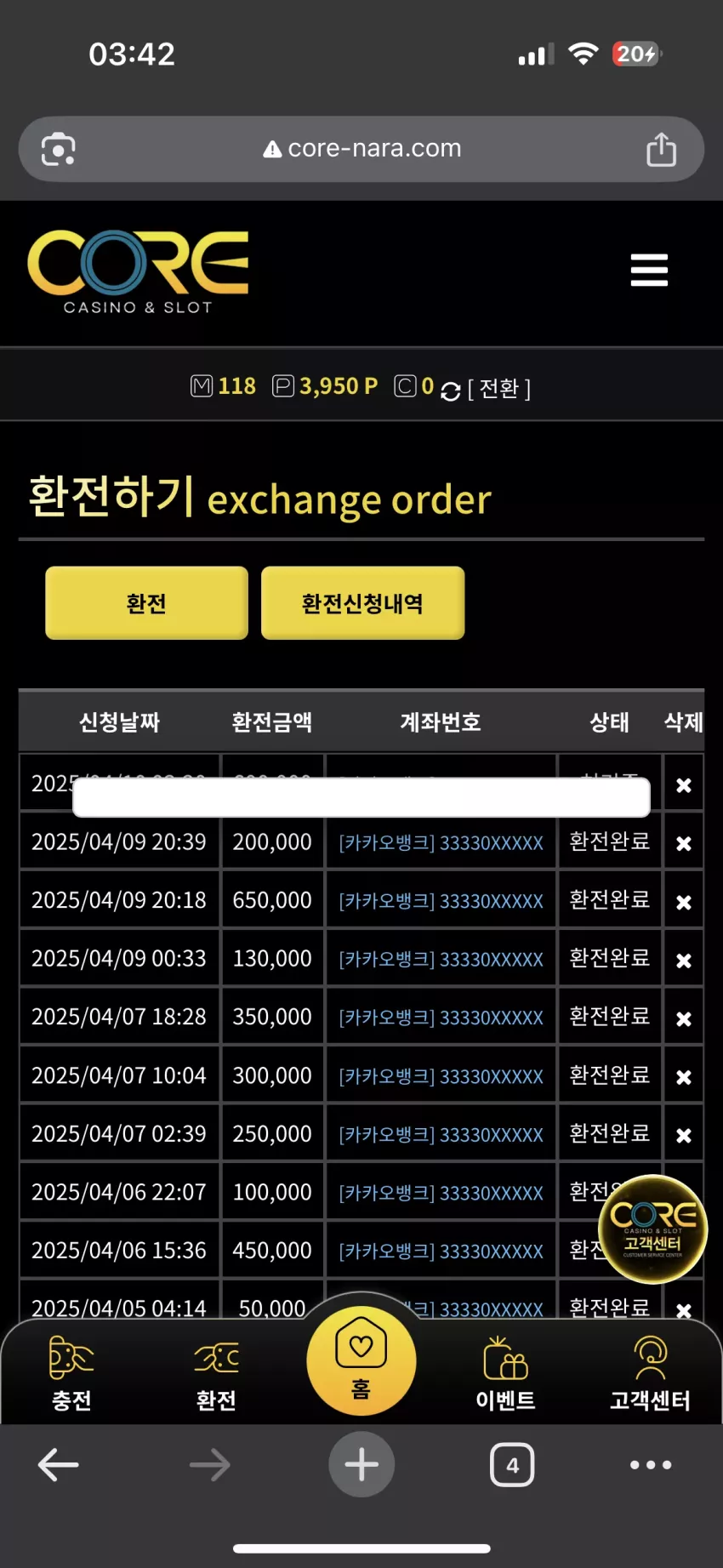The height and width of the screenshot is (1568, 723).
Task: Click the refresh balance icon
Action: click(451, 391)
